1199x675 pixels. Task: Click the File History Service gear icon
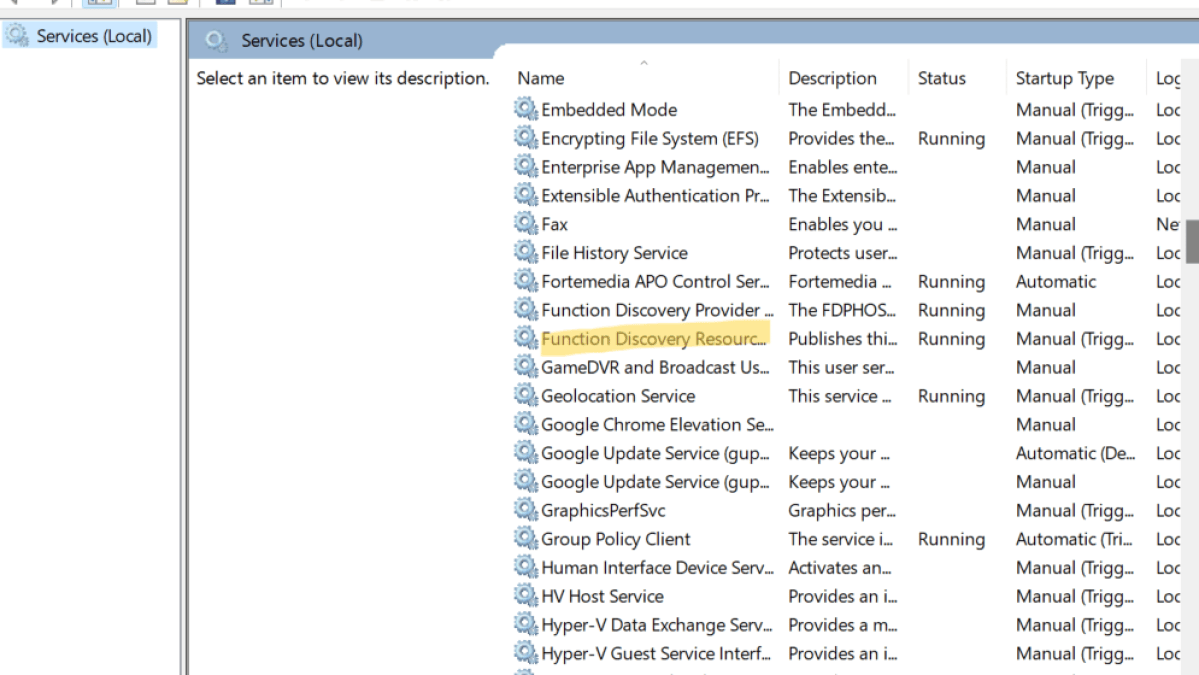[525, 252]
